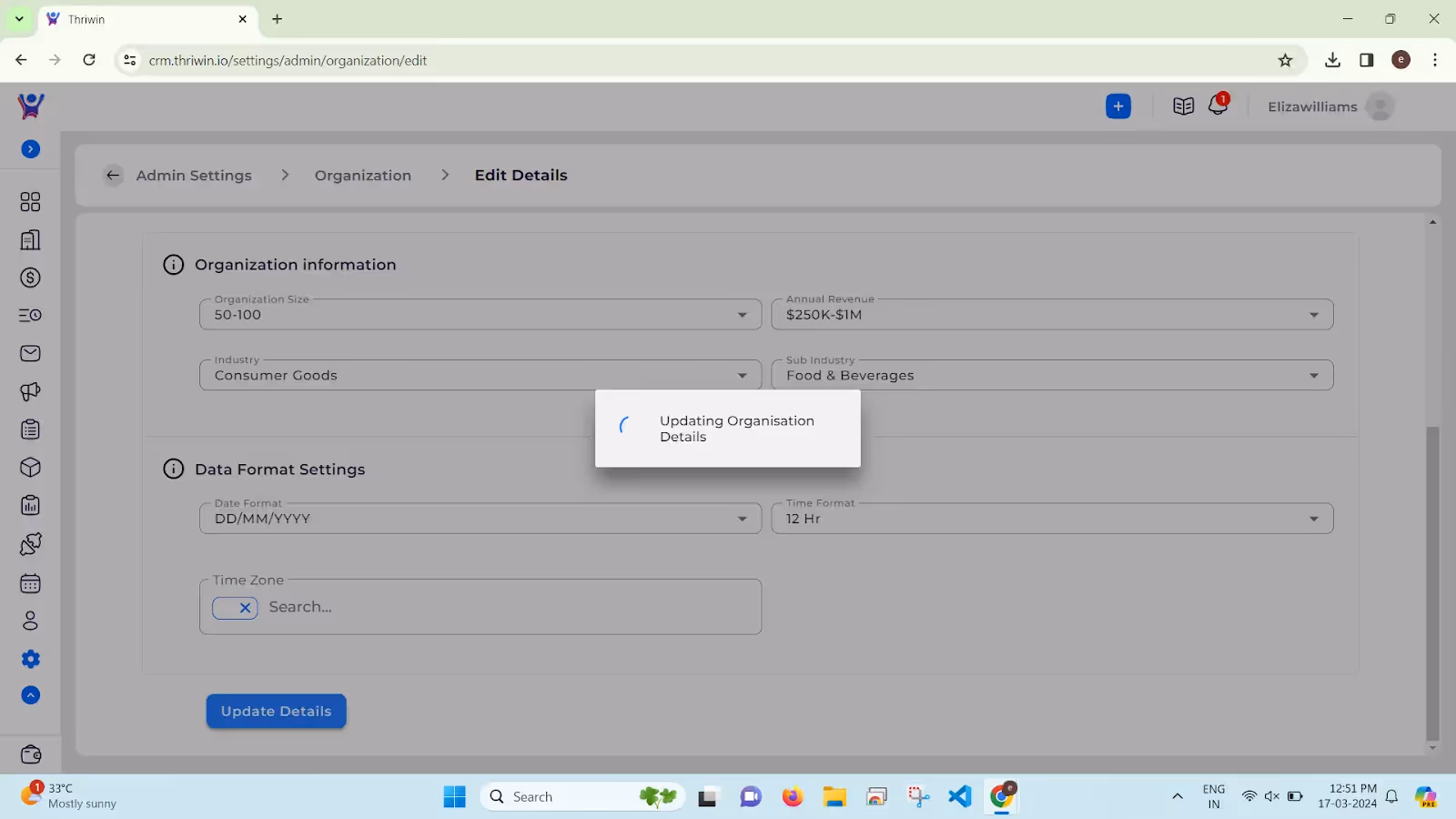Open browser side panel icon
The height and width of the screenshot is (819, 1456).
(x=1367, y=60)
